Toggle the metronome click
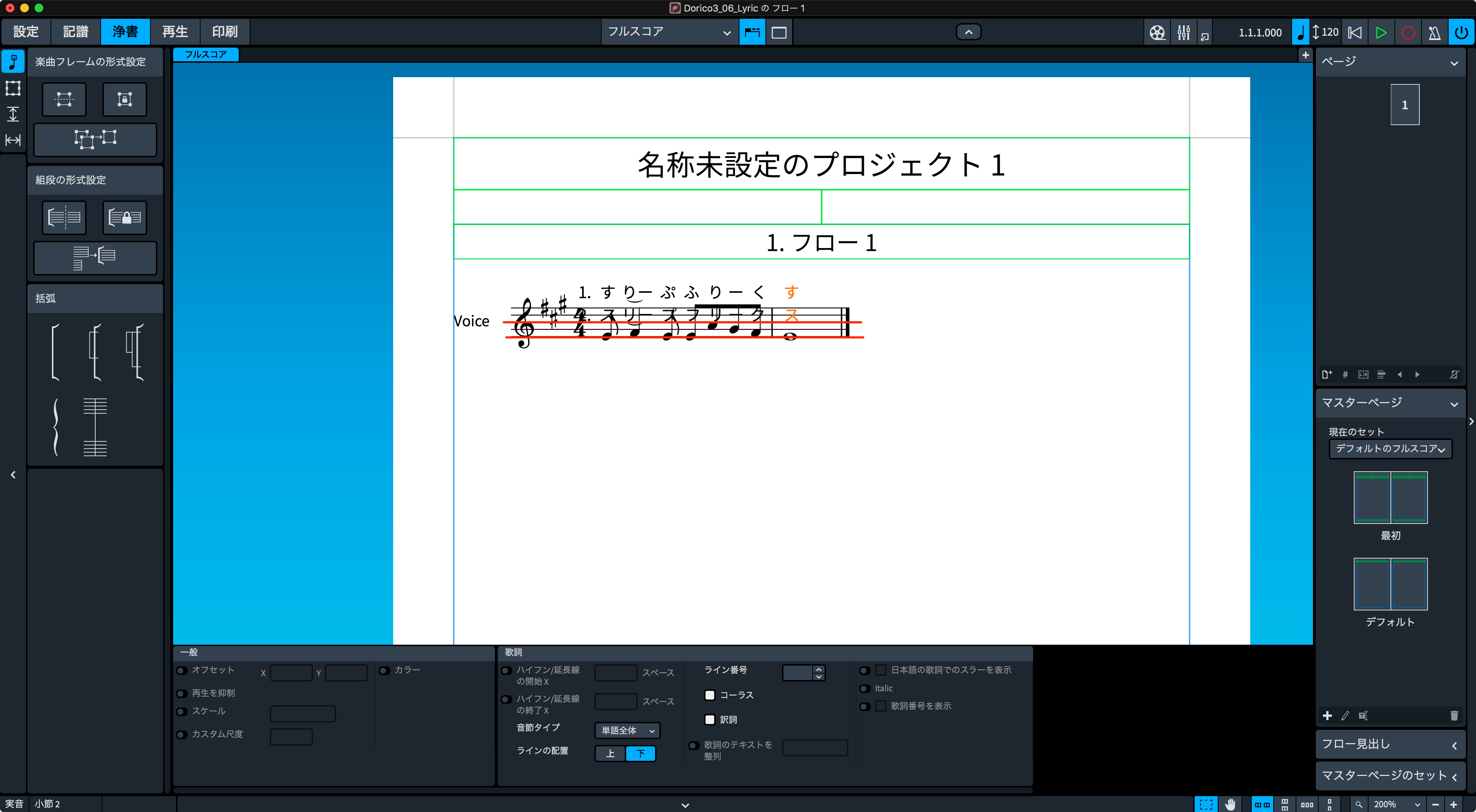Screen dimensions: 1476x812 coord(1434,33)
